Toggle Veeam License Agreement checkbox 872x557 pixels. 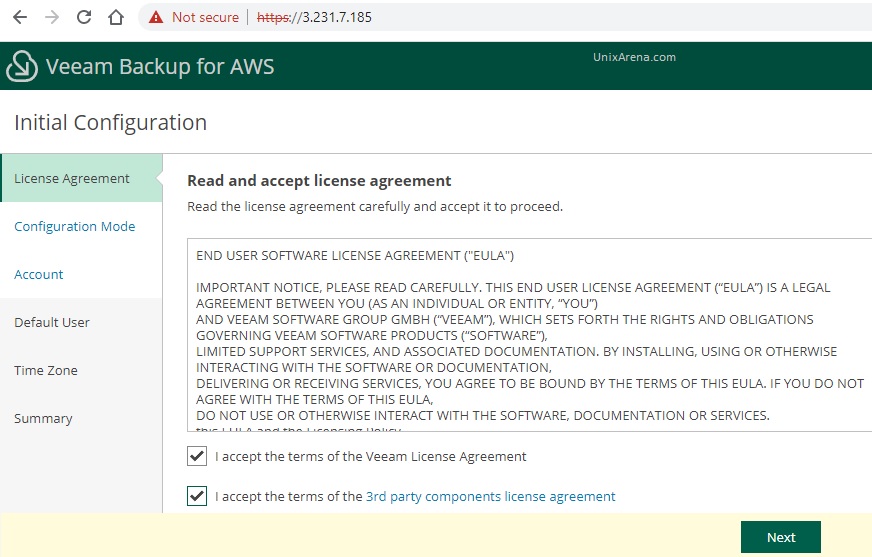pyautogui.click(x=197, y=456)
